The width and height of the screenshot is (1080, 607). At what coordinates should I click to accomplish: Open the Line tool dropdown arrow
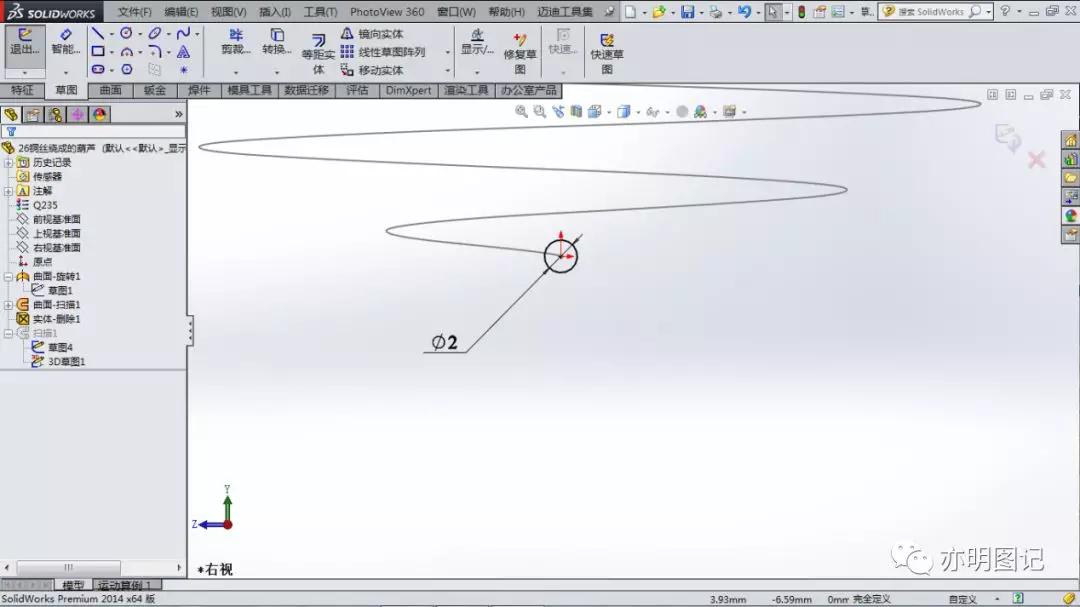tap(112, 34)
